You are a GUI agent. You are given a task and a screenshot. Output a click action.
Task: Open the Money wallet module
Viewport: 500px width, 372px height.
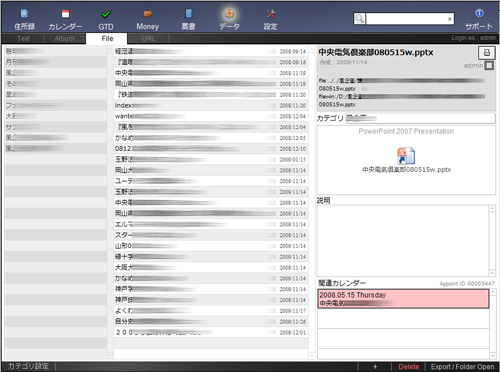coord(147,20)
